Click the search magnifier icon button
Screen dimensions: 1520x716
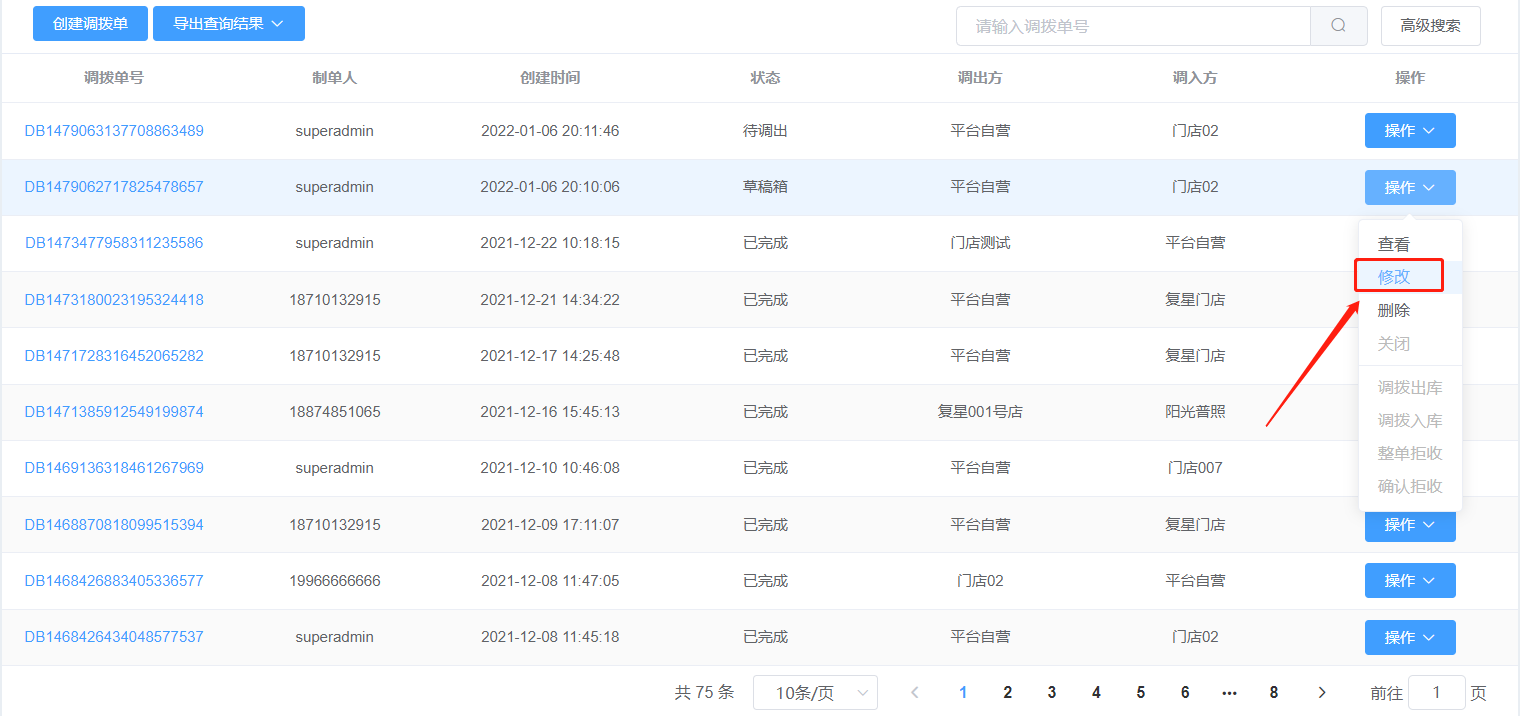(1338, 26)
